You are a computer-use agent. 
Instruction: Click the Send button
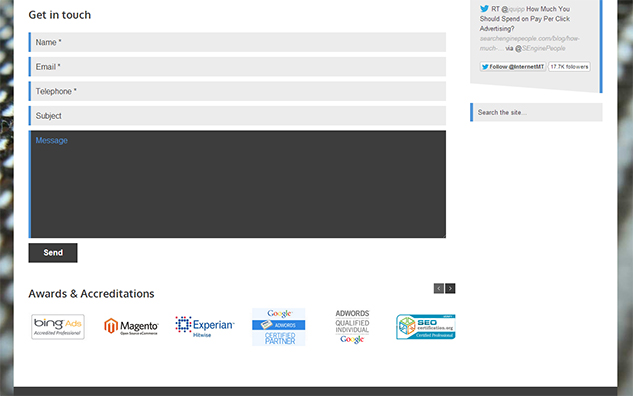[53, 253]
